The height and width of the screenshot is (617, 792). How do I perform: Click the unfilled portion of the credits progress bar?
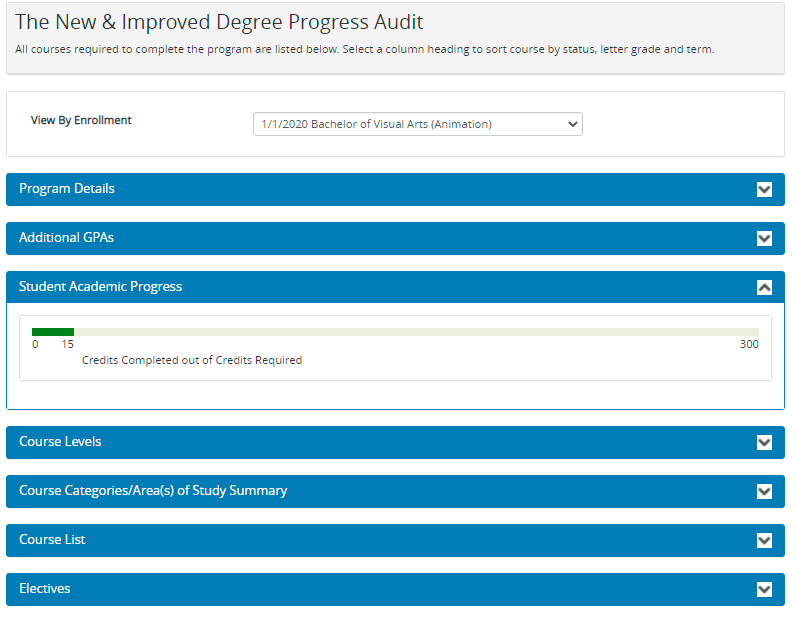coord(416,332)
